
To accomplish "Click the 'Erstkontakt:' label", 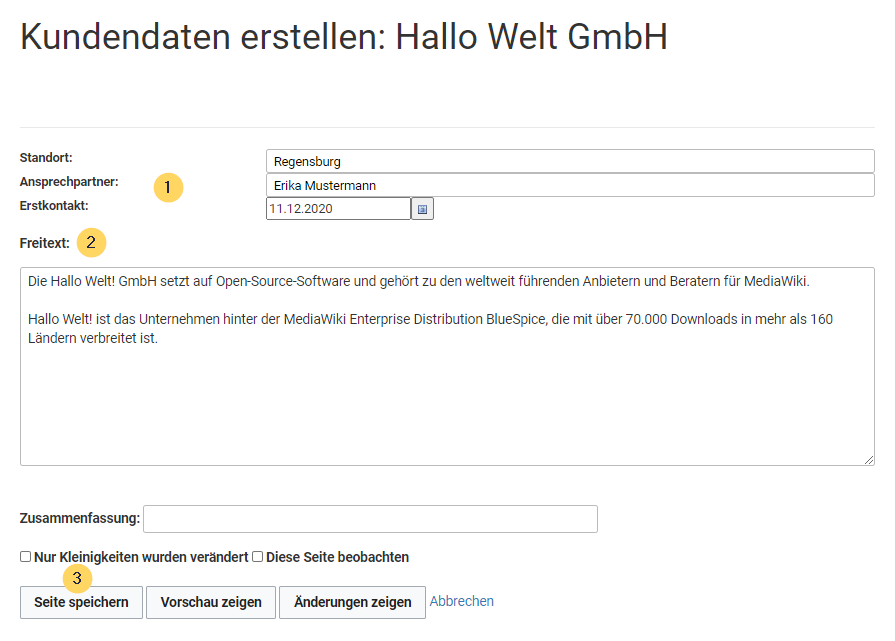I will click(54, 205).
